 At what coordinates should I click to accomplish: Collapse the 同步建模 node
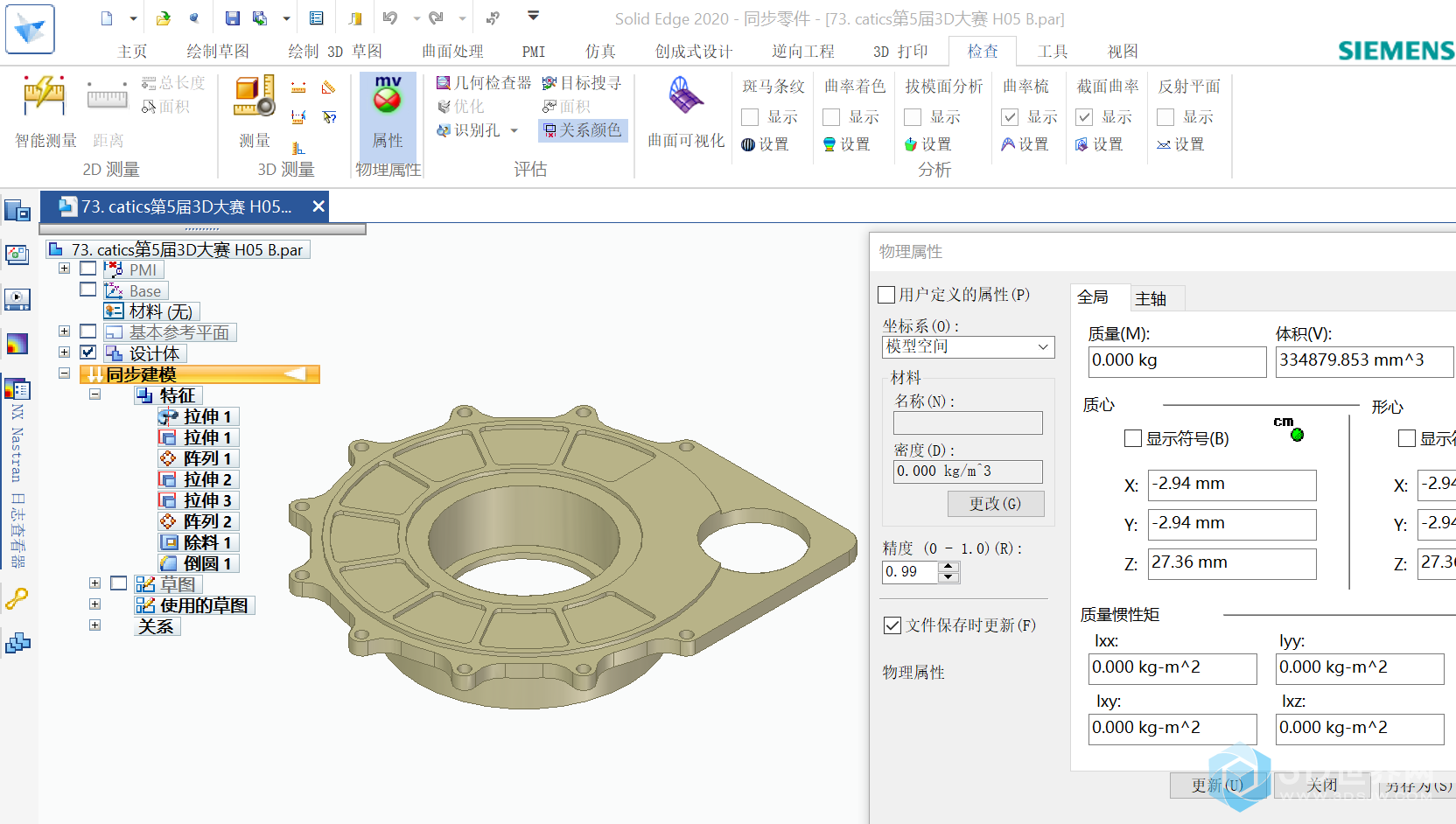[64, 374]
